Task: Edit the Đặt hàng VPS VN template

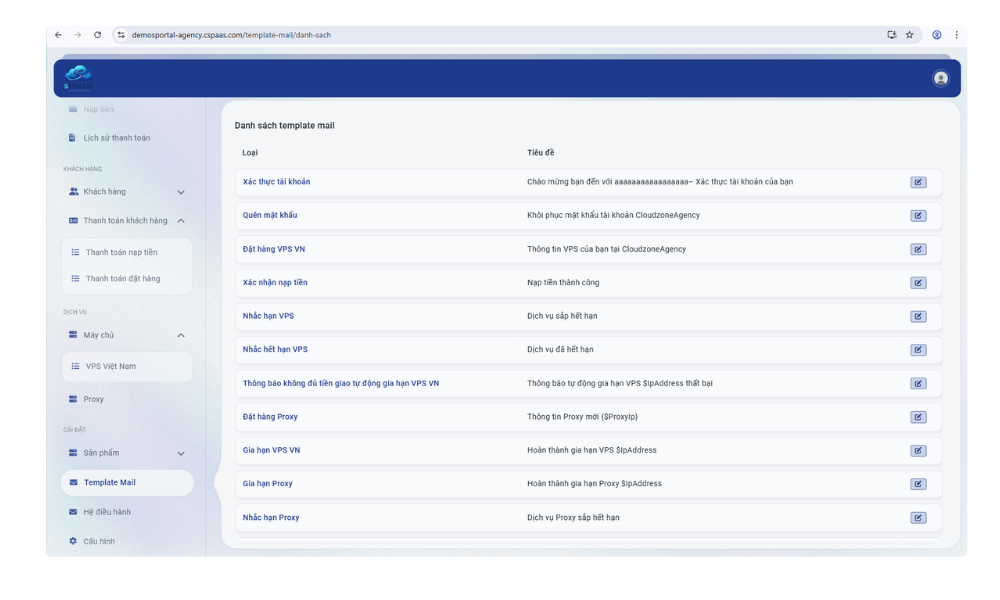Action: [918, 249]
